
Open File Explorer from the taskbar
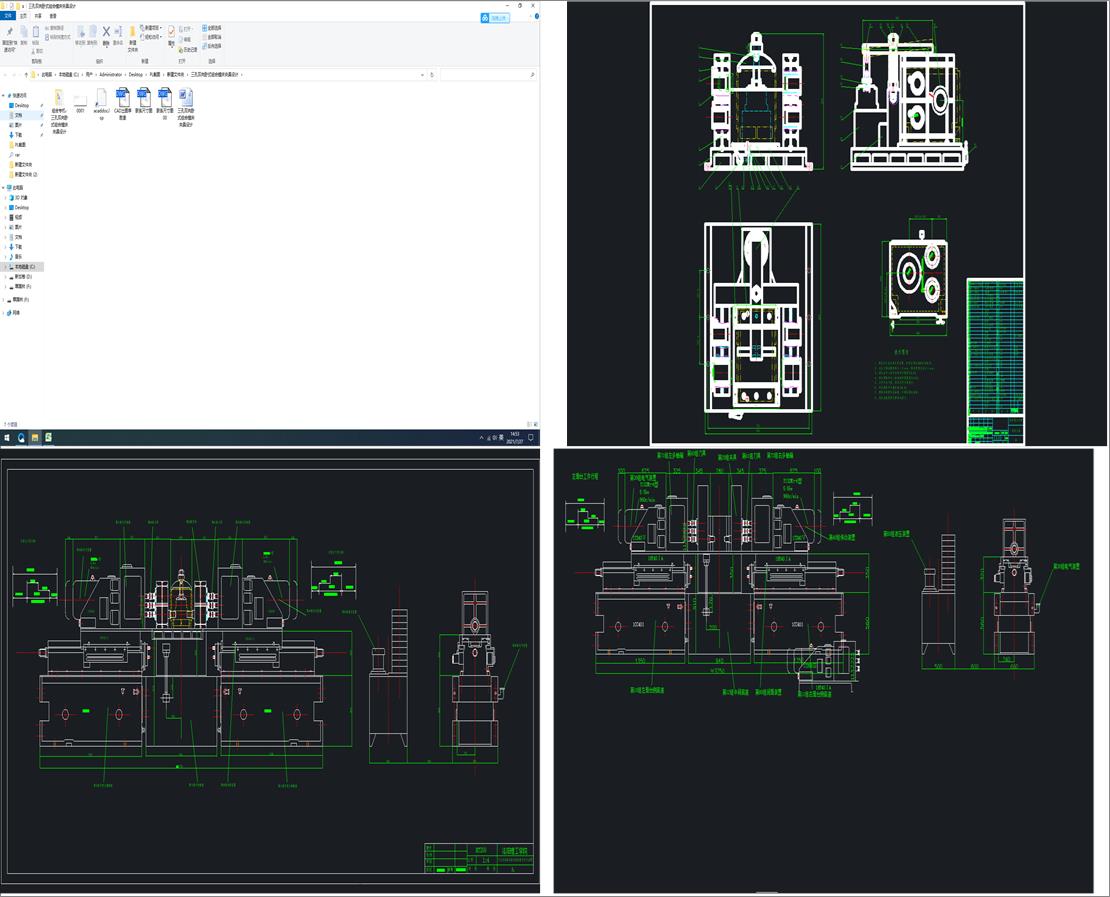[34, 438]
